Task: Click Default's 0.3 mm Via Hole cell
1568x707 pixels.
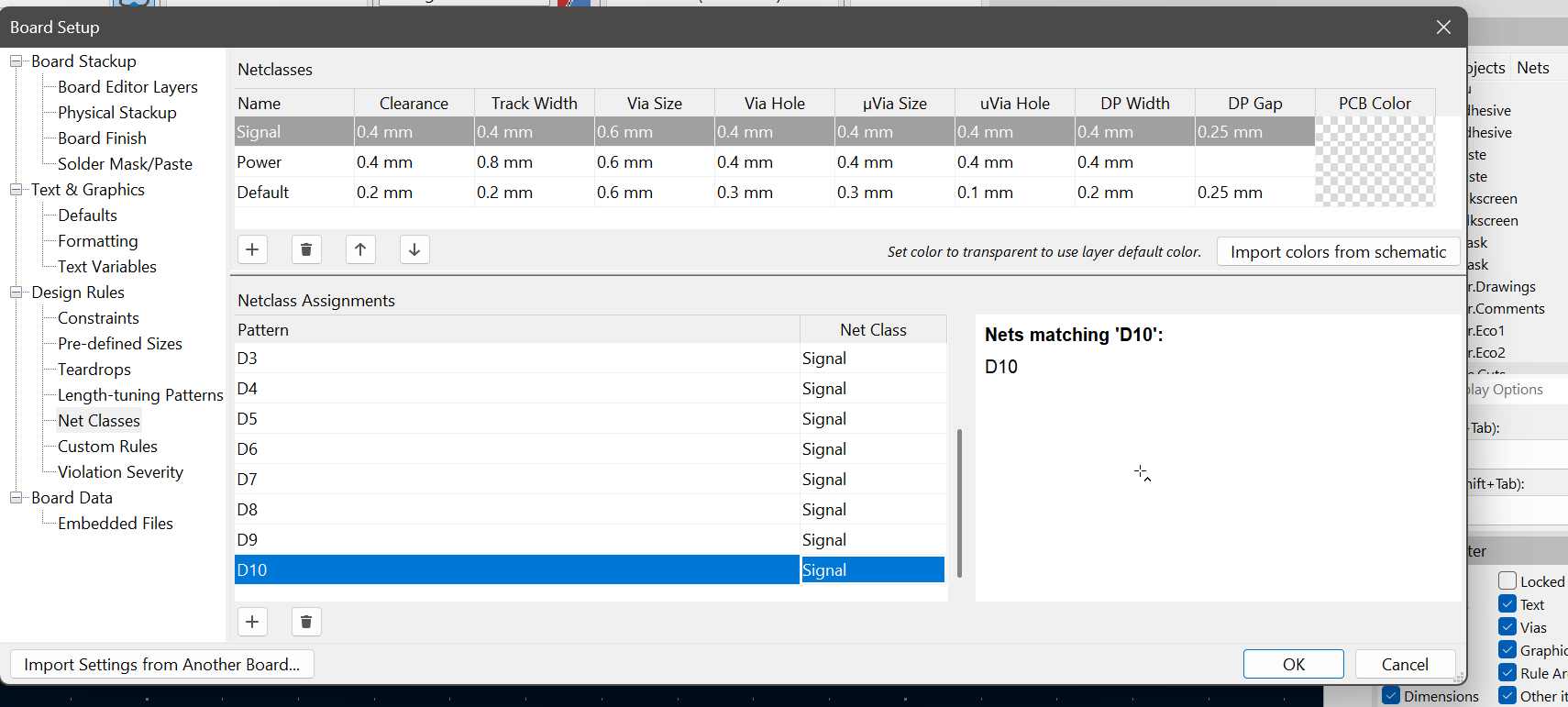Action: 775,193
